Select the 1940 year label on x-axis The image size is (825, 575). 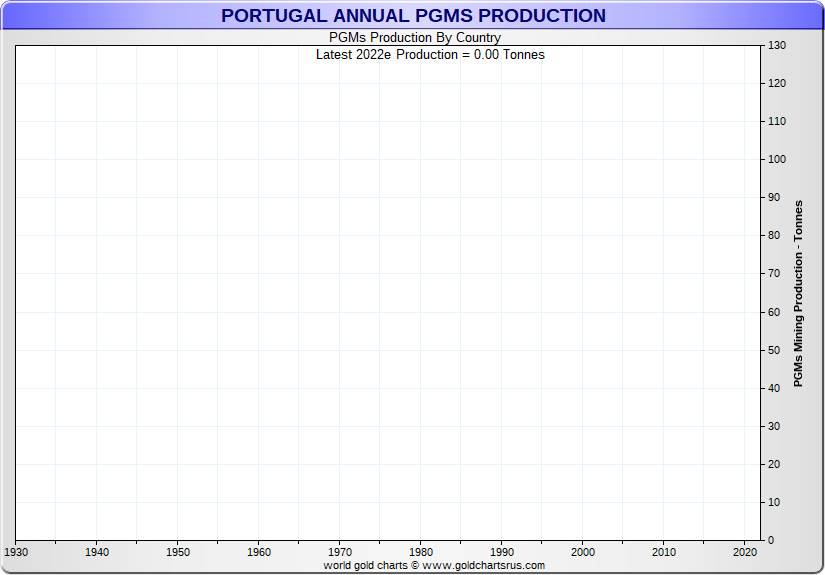tap(97, 552)
